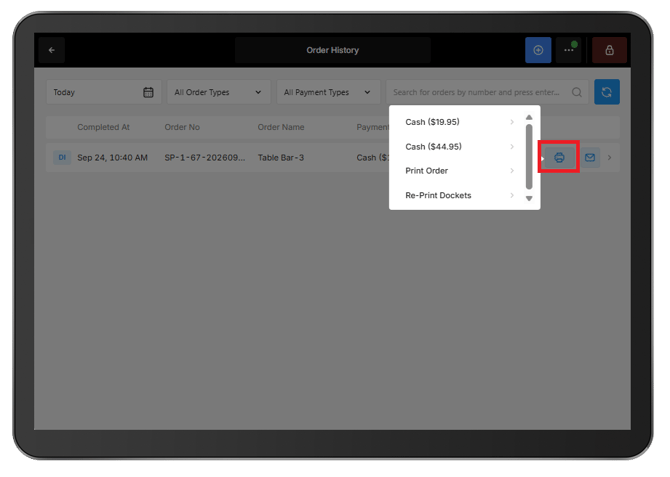This screenshot has height=477, width=670.
Task: Choose Print Order from the menu
Action: click(x=459, y=171)
